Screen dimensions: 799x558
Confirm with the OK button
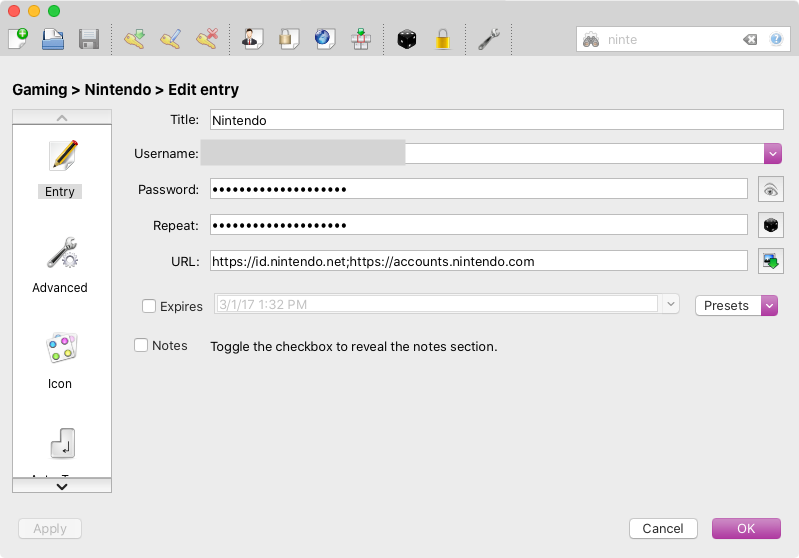pyautogui.click(x=746, y=528)
